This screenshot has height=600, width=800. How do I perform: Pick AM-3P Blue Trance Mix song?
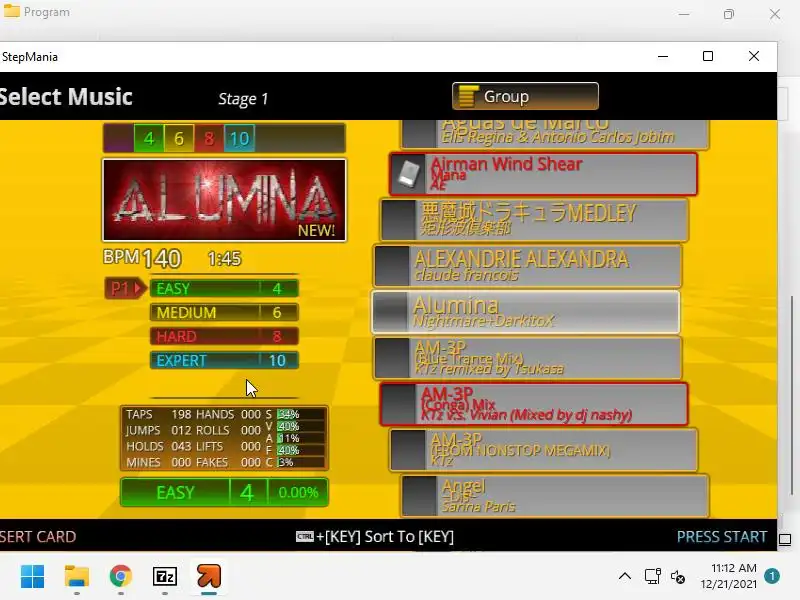point(528,358)
